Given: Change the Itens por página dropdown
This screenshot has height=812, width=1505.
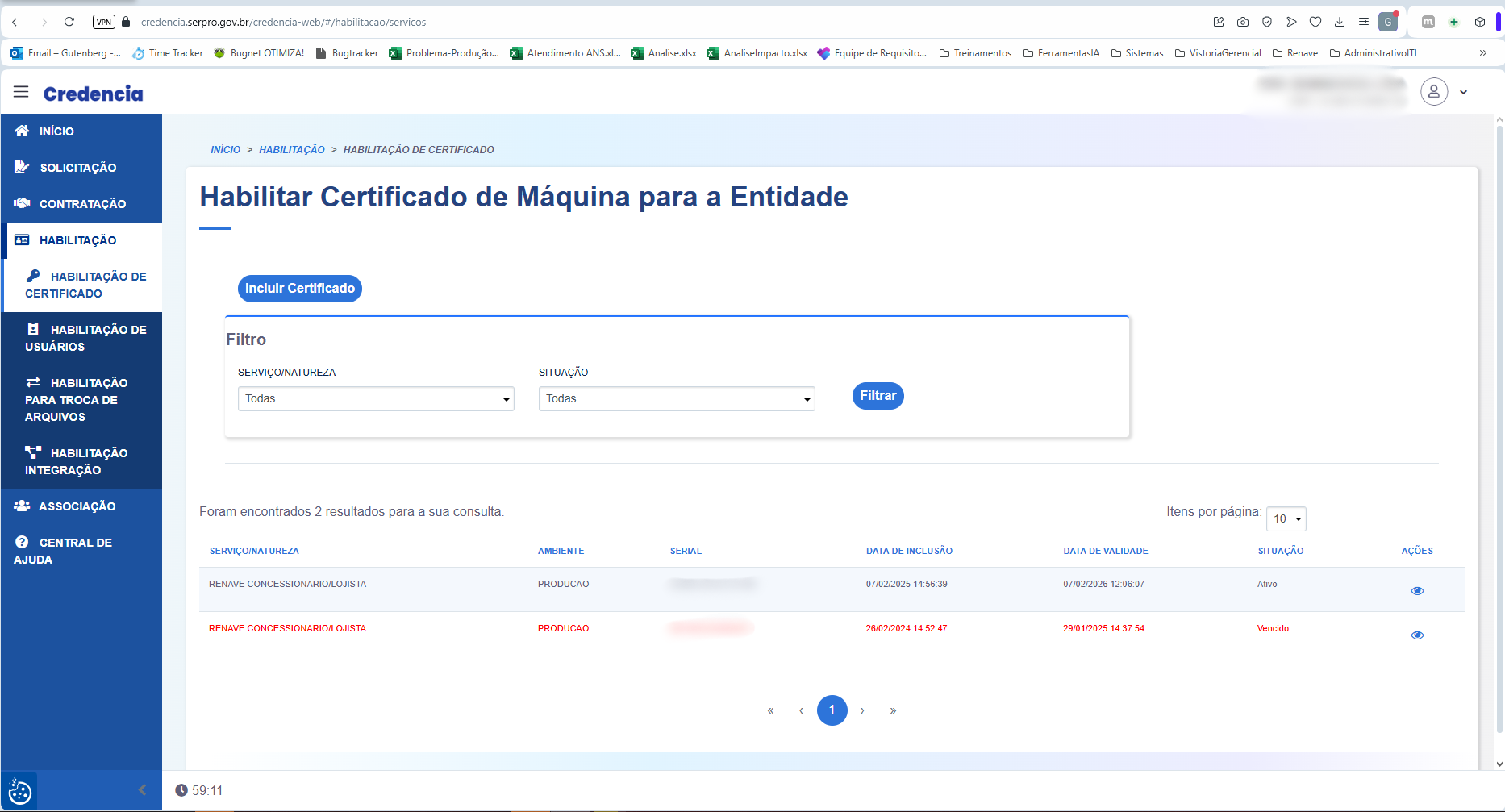Looking at the screenshot, I should 1286,518.
